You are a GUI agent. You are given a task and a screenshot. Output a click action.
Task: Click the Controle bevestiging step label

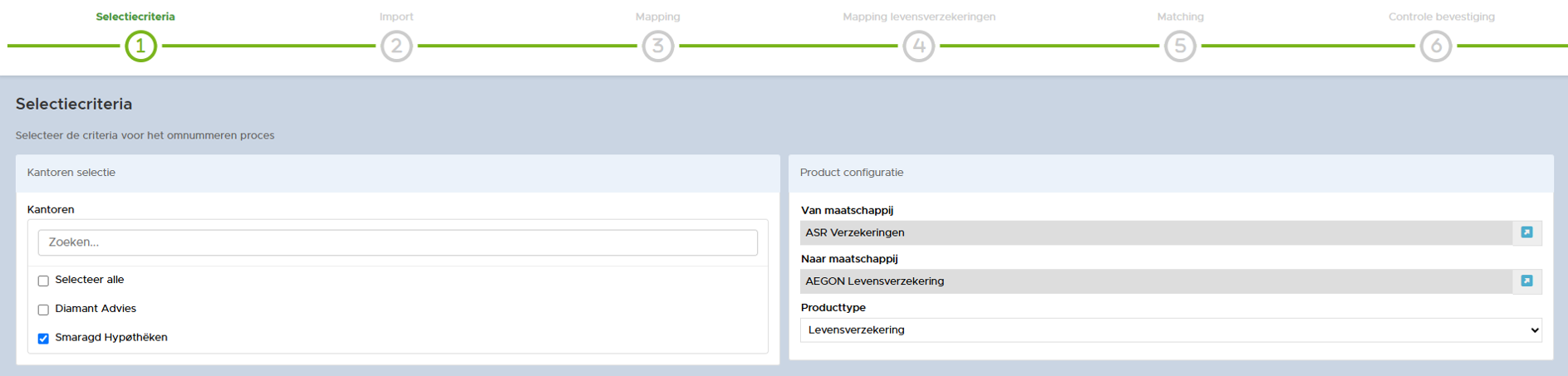1441,17
